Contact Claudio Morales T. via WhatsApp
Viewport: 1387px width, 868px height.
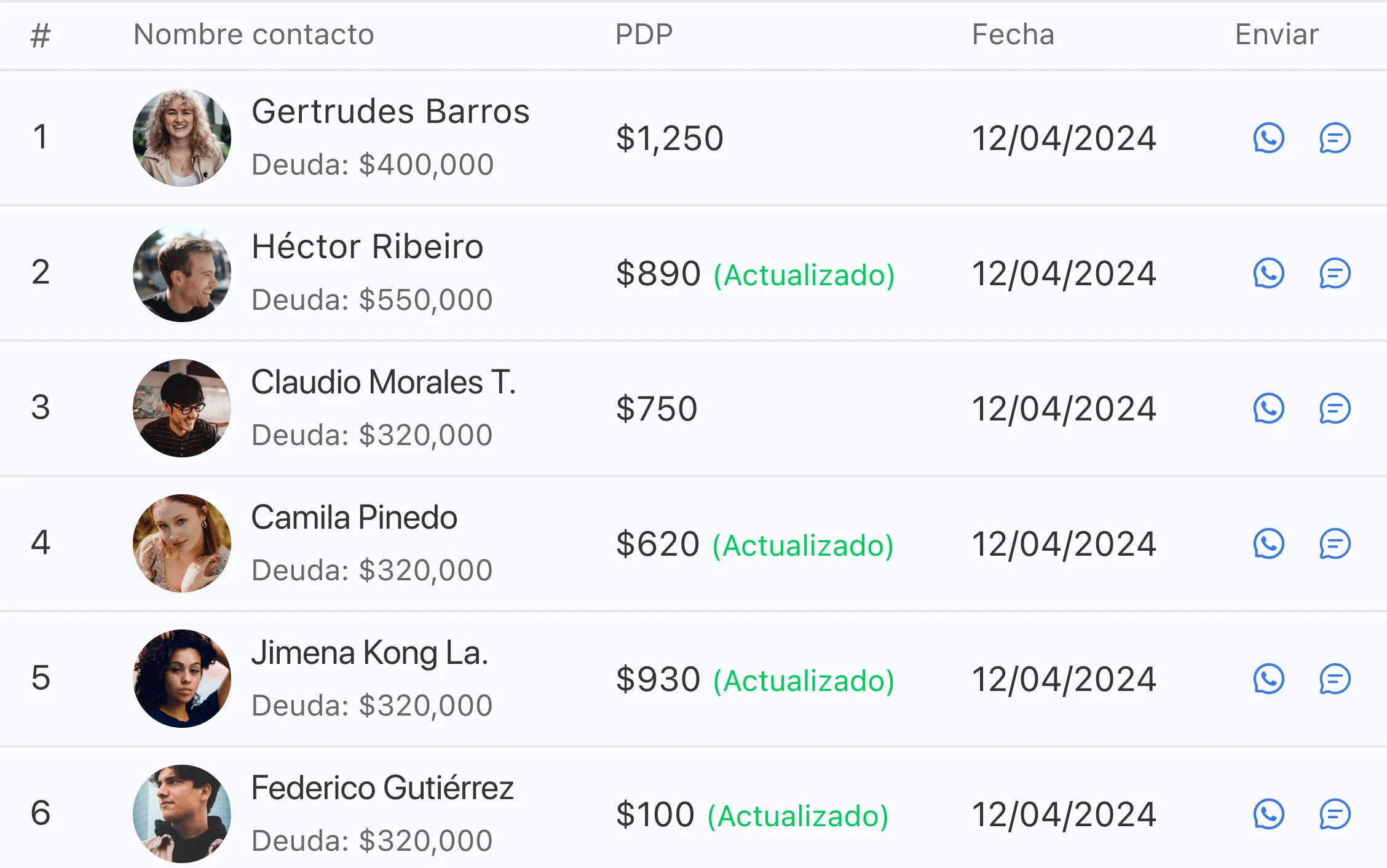point(1268,408)
